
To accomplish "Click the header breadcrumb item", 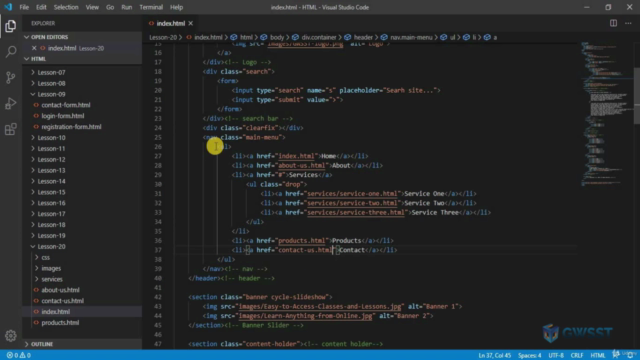I will (x=359, y=37).
